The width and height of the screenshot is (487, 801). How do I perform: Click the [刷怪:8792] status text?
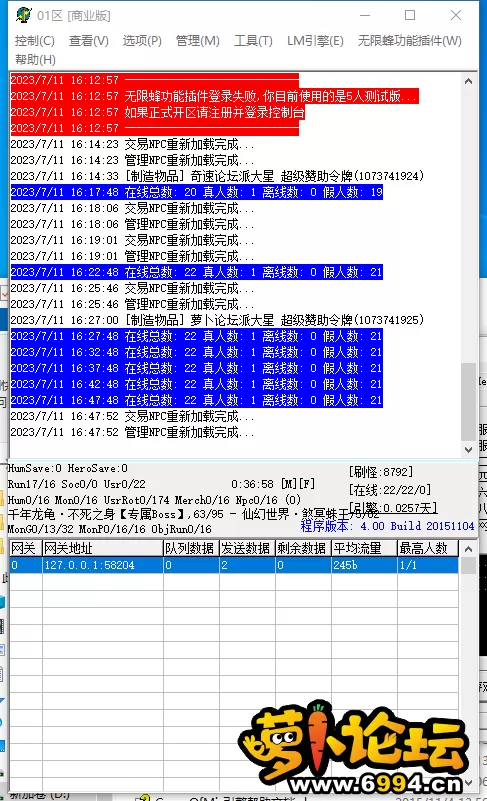click(381, 472)
